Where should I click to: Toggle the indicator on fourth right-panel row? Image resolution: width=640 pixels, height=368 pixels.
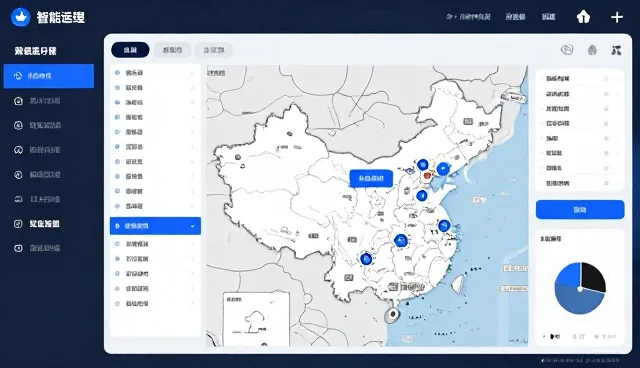pos(607,123)
